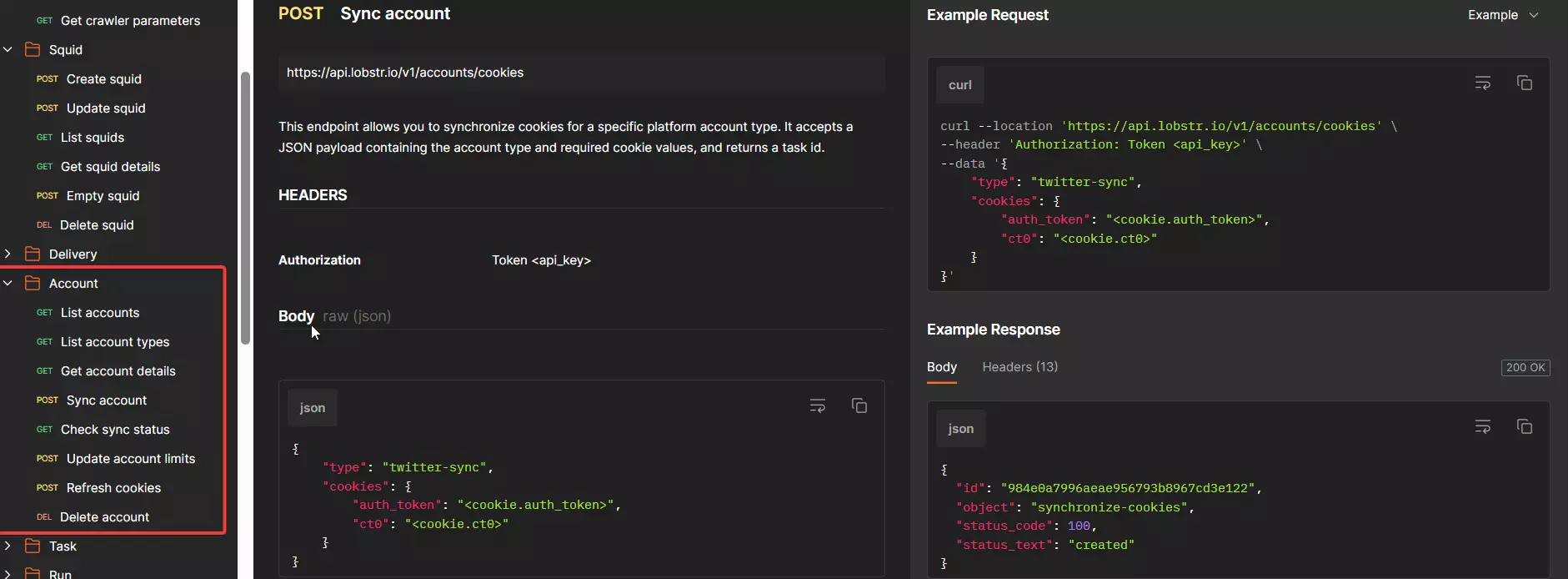Collapse the Account folder chevron
The image size is (1568, 579).
(x=8, y=283)
